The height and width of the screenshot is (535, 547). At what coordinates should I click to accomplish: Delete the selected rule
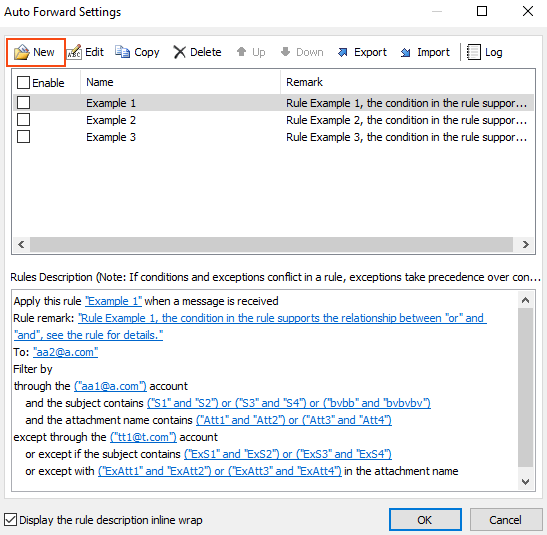197,52
